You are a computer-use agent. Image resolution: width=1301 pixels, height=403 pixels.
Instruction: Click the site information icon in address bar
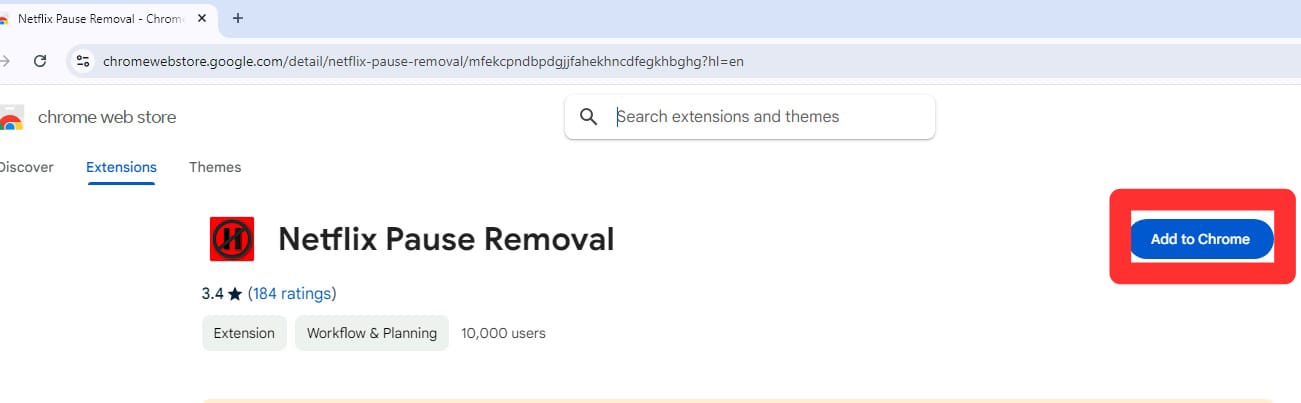click(83, 61)
